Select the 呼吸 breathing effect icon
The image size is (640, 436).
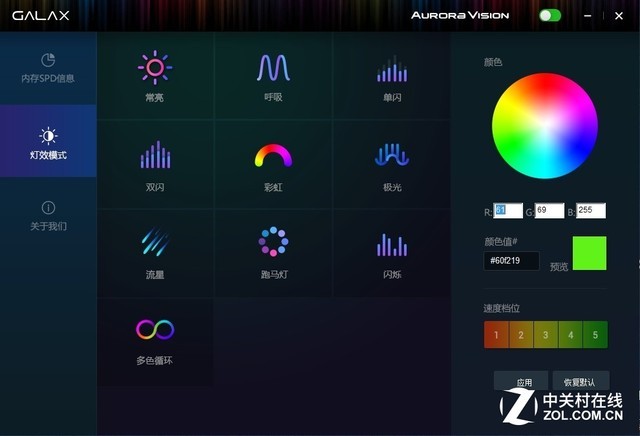click(272, 68)
